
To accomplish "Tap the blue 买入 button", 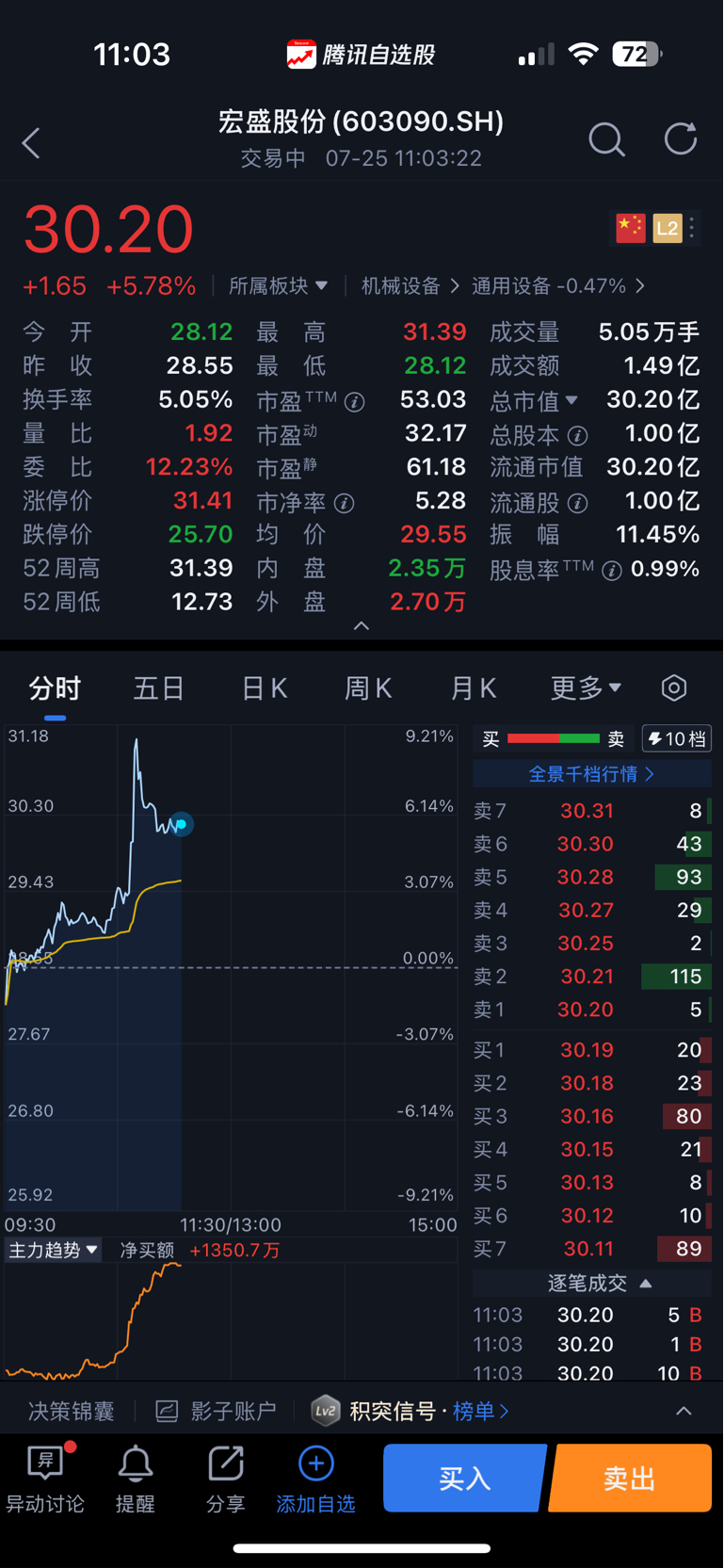I will point(465,1478).
